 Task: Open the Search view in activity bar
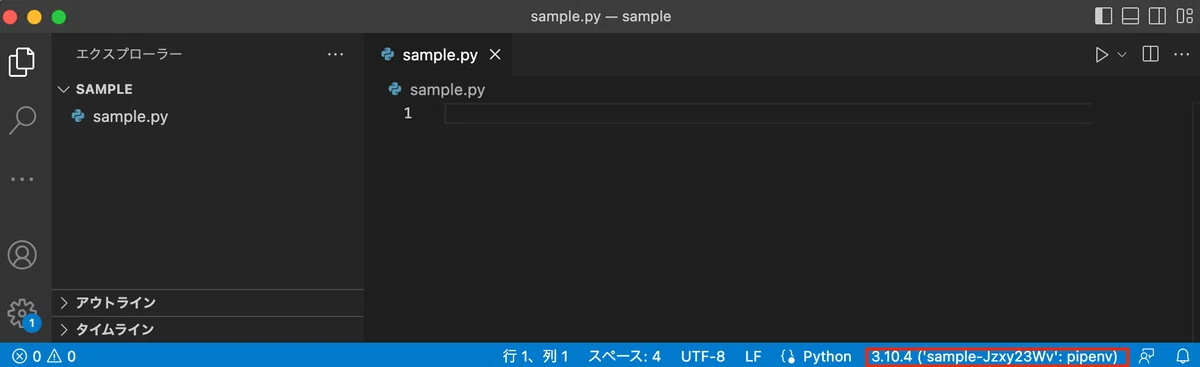pos(22,120)
